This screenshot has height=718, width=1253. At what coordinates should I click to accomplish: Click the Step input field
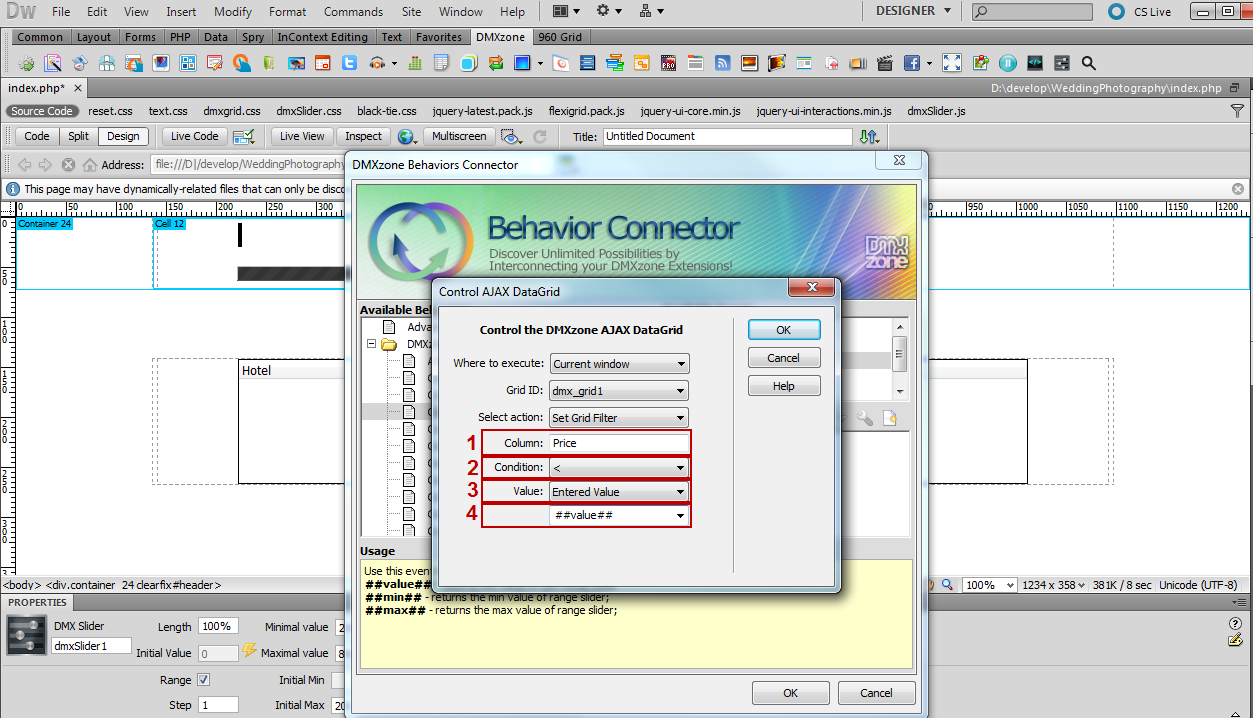[218, 705]
